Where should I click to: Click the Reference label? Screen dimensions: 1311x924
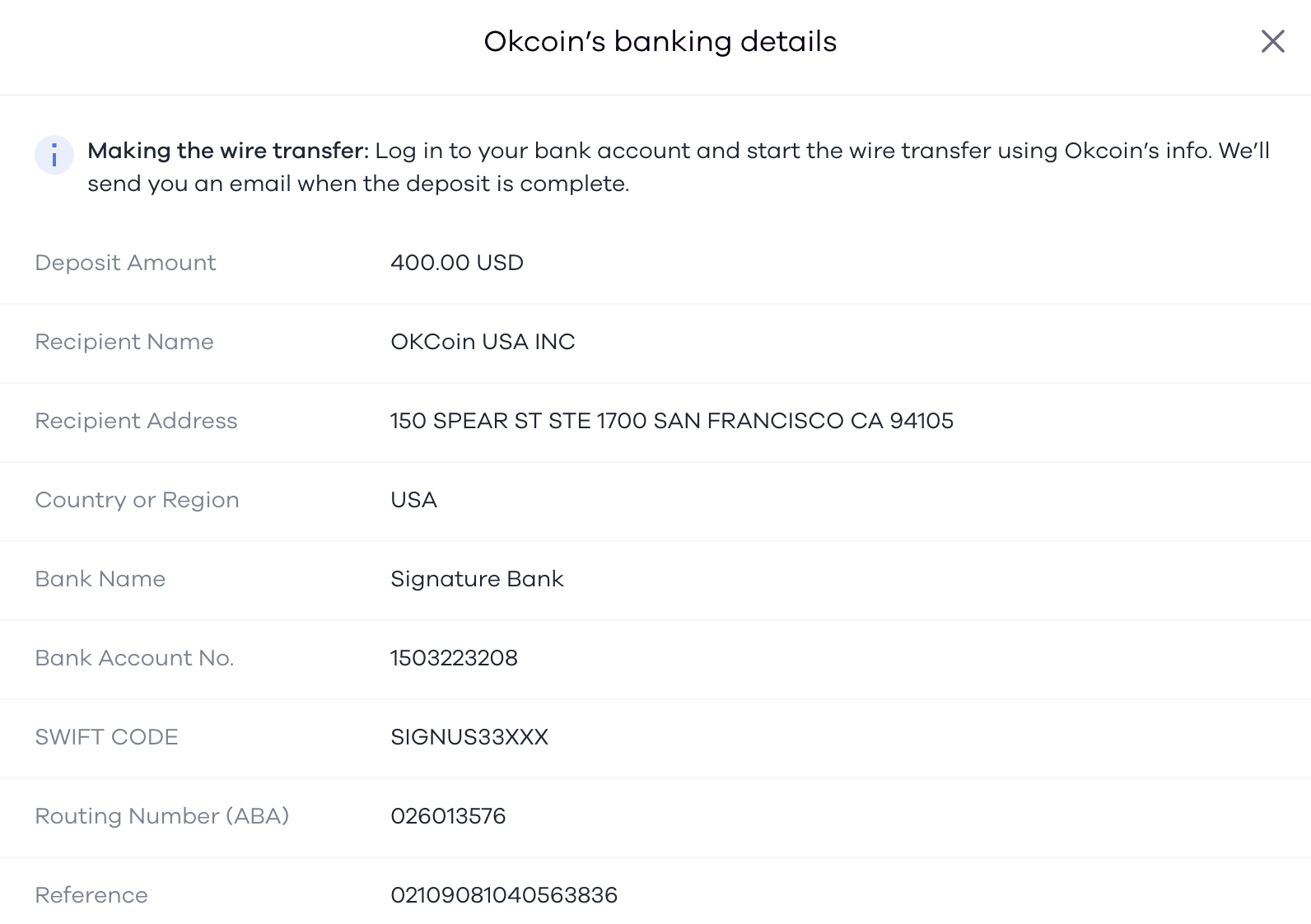[91, 895]
